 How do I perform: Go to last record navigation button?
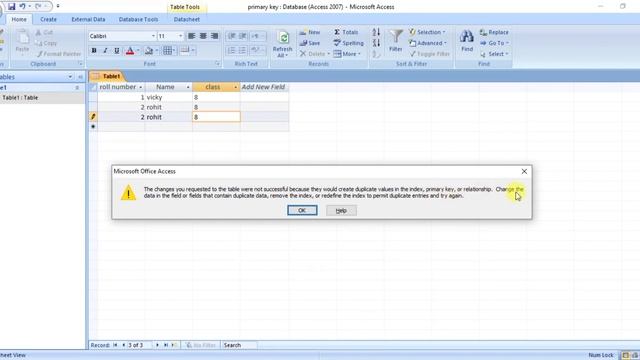pyautogui.click(x=166, y=345)
